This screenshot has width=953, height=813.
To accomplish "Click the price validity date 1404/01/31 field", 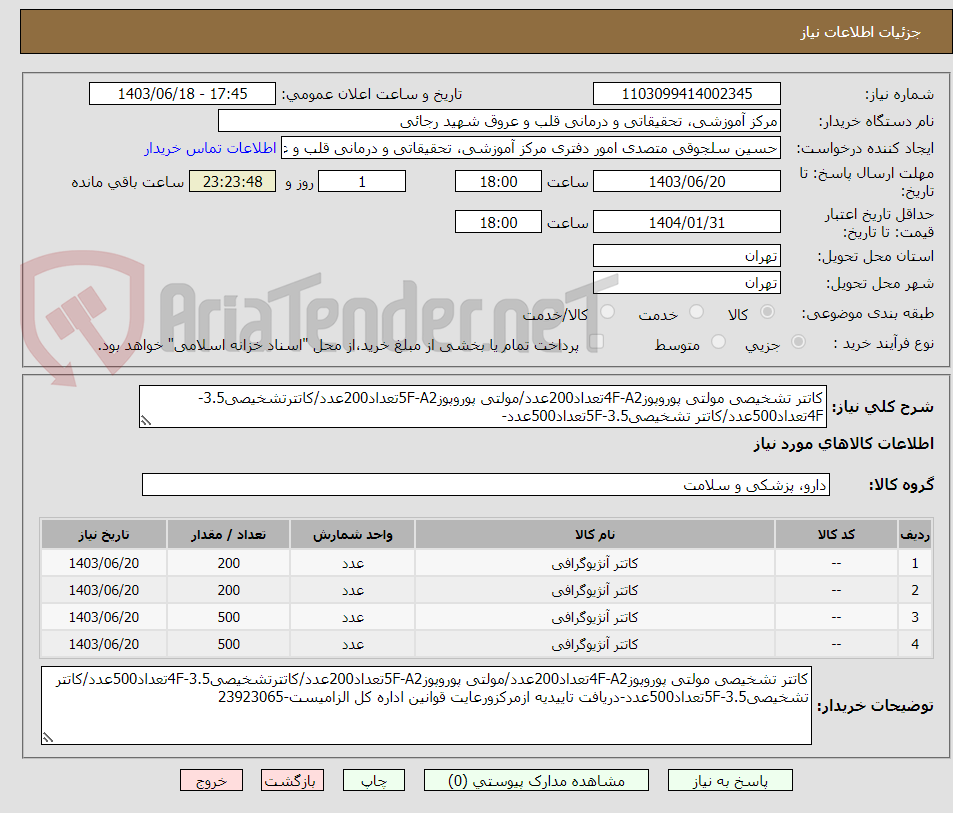I will click(687, 222).
